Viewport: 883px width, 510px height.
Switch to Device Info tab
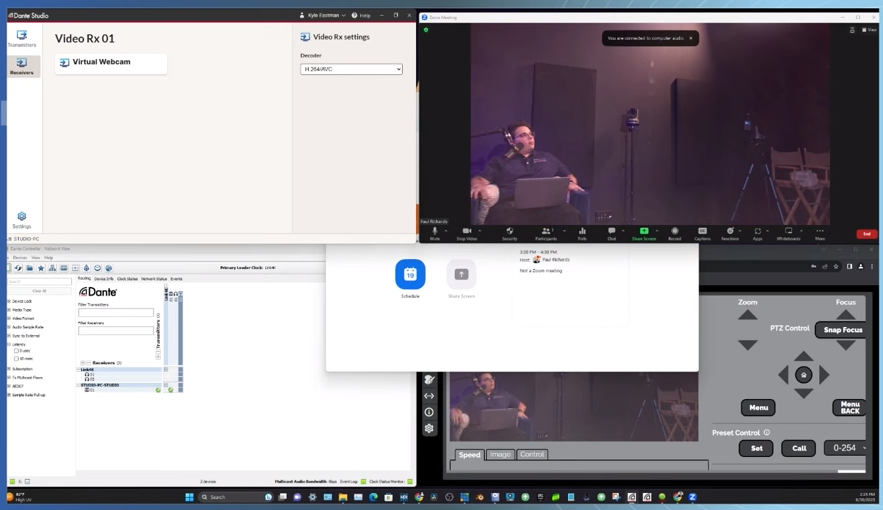tap(104, 279)
